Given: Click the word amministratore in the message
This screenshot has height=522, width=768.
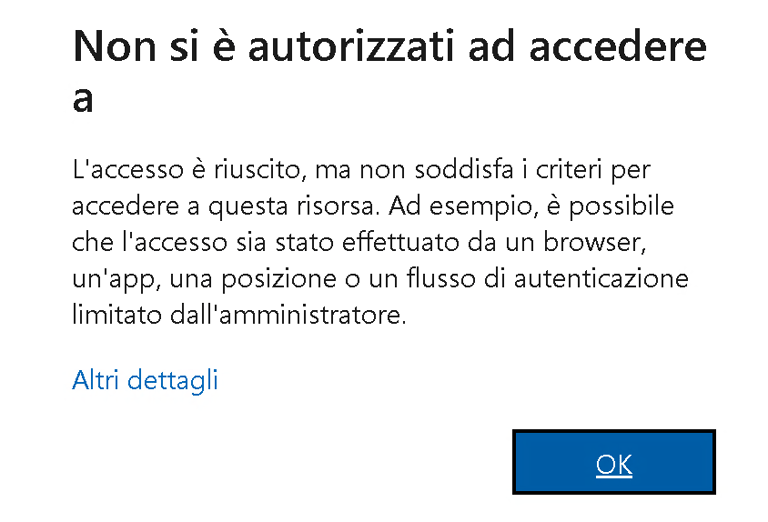Looking at the screenshot, I should (312, 314).
